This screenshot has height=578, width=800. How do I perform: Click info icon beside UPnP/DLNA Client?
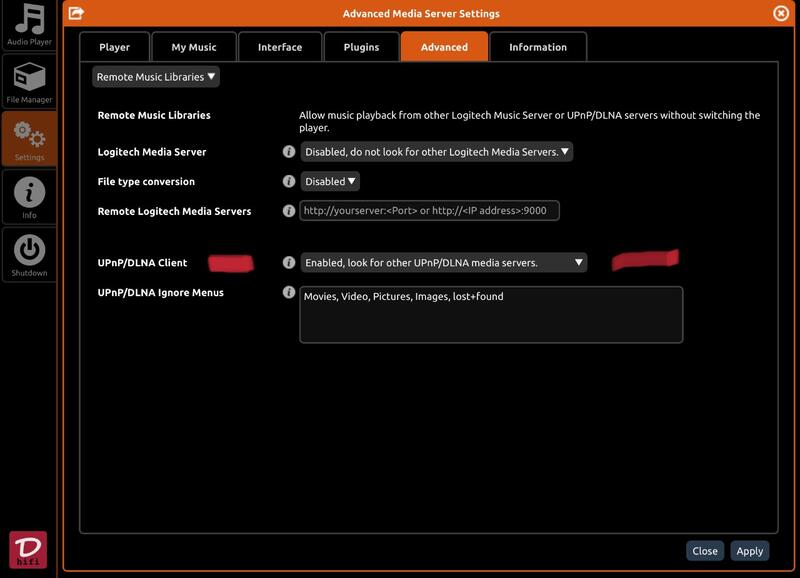289,263
